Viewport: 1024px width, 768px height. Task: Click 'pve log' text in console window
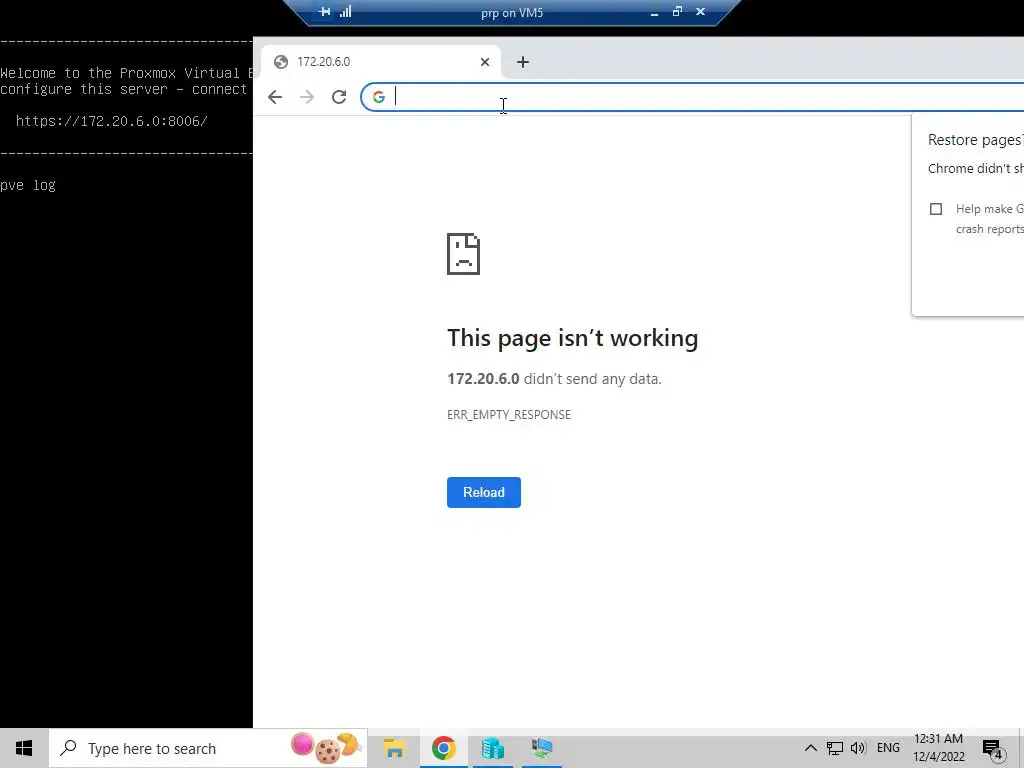28,185
